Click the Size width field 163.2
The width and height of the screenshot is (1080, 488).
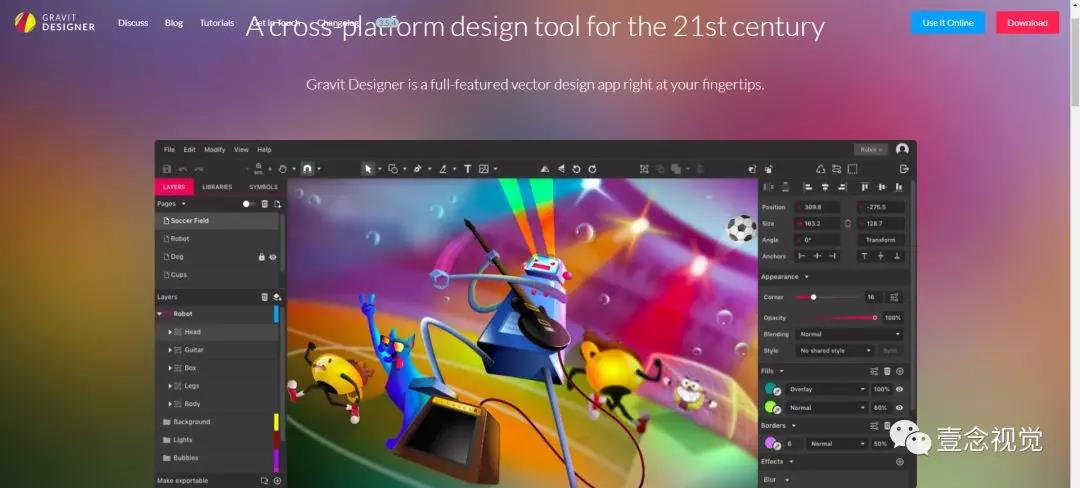pos(817,223)
